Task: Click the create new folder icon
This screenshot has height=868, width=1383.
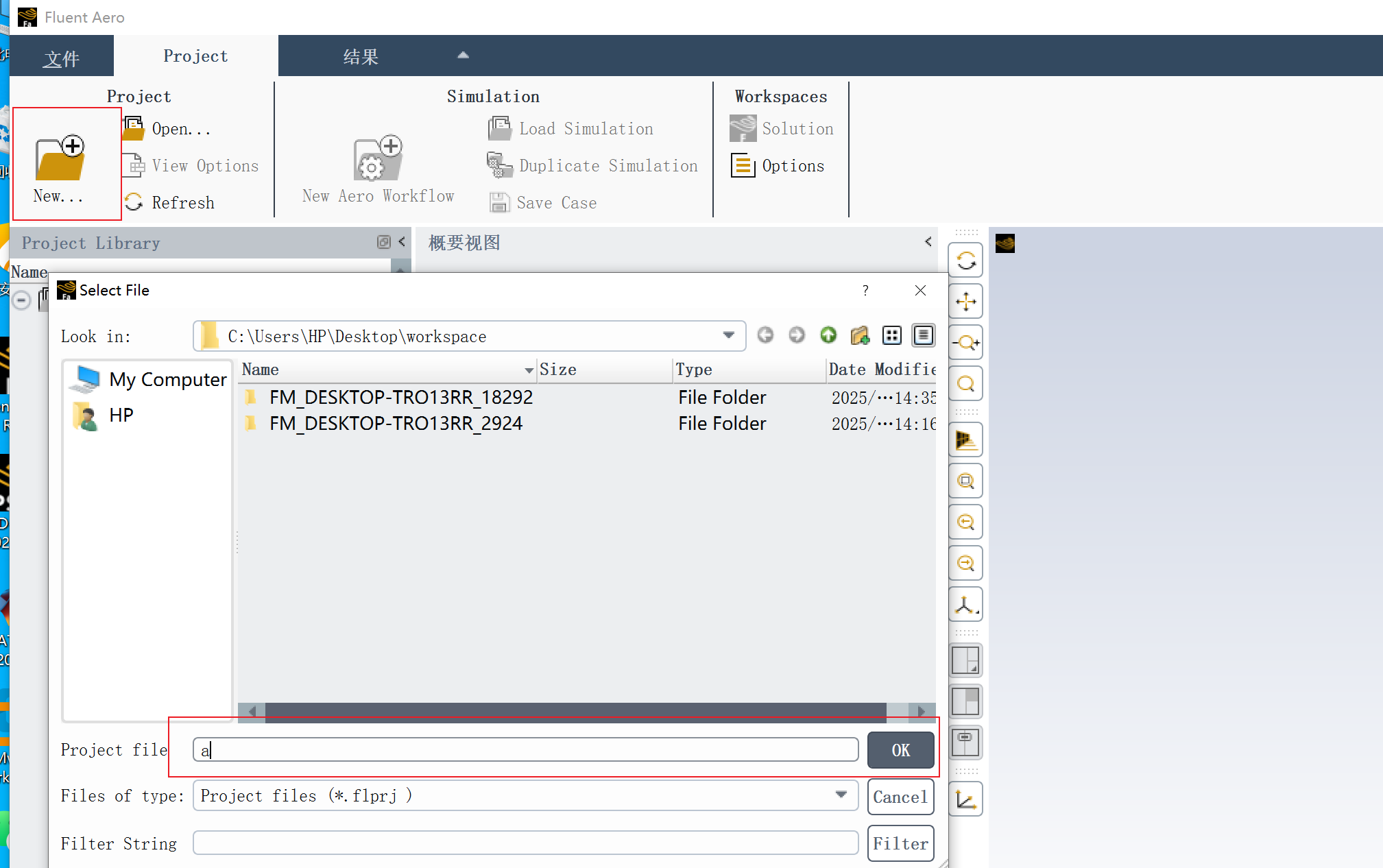Action: (x=860, y=335)
